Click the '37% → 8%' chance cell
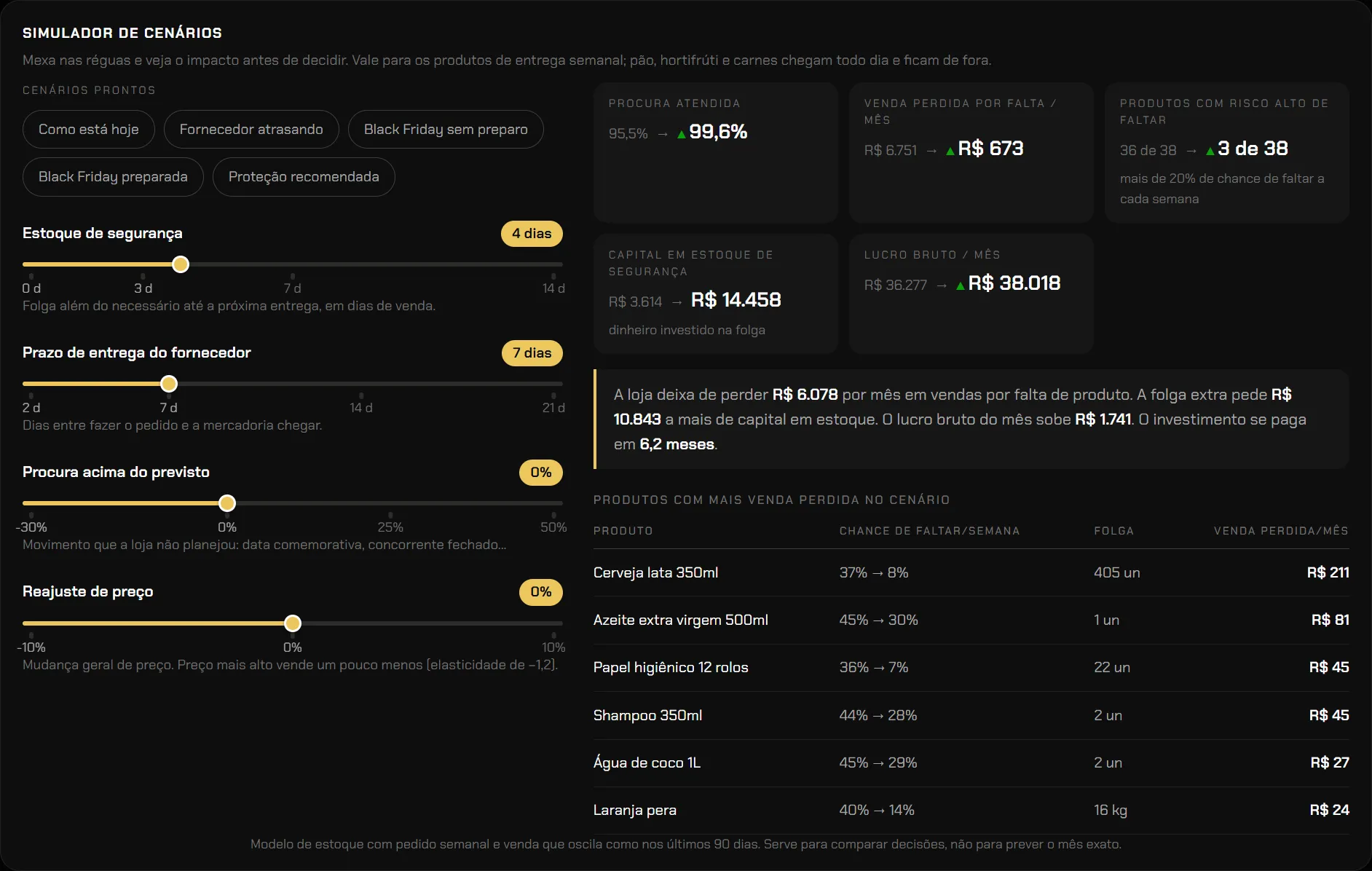 pyautogui.click(x=874, y=572)
